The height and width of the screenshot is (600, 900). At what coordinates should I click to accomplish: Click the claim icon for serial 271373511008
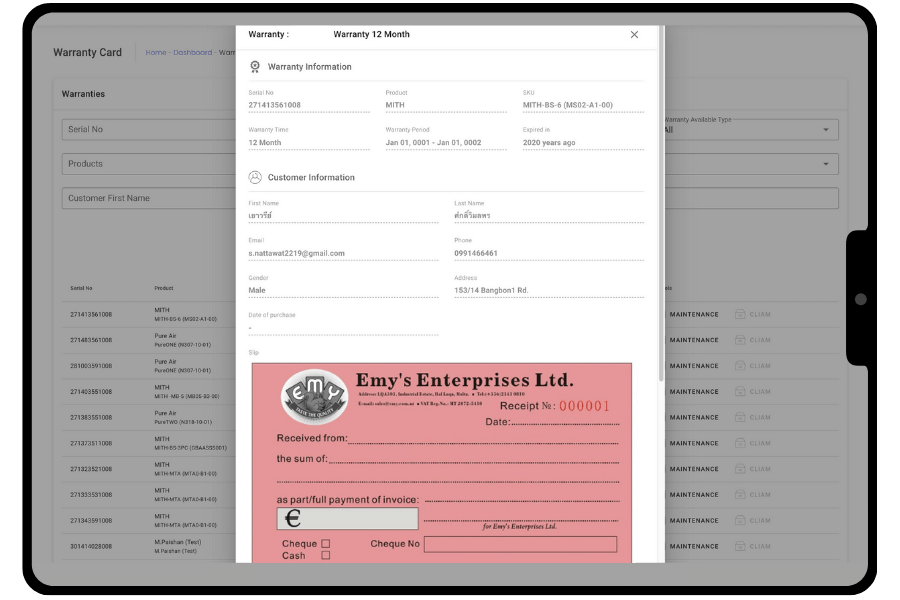[x=741, y=443]
